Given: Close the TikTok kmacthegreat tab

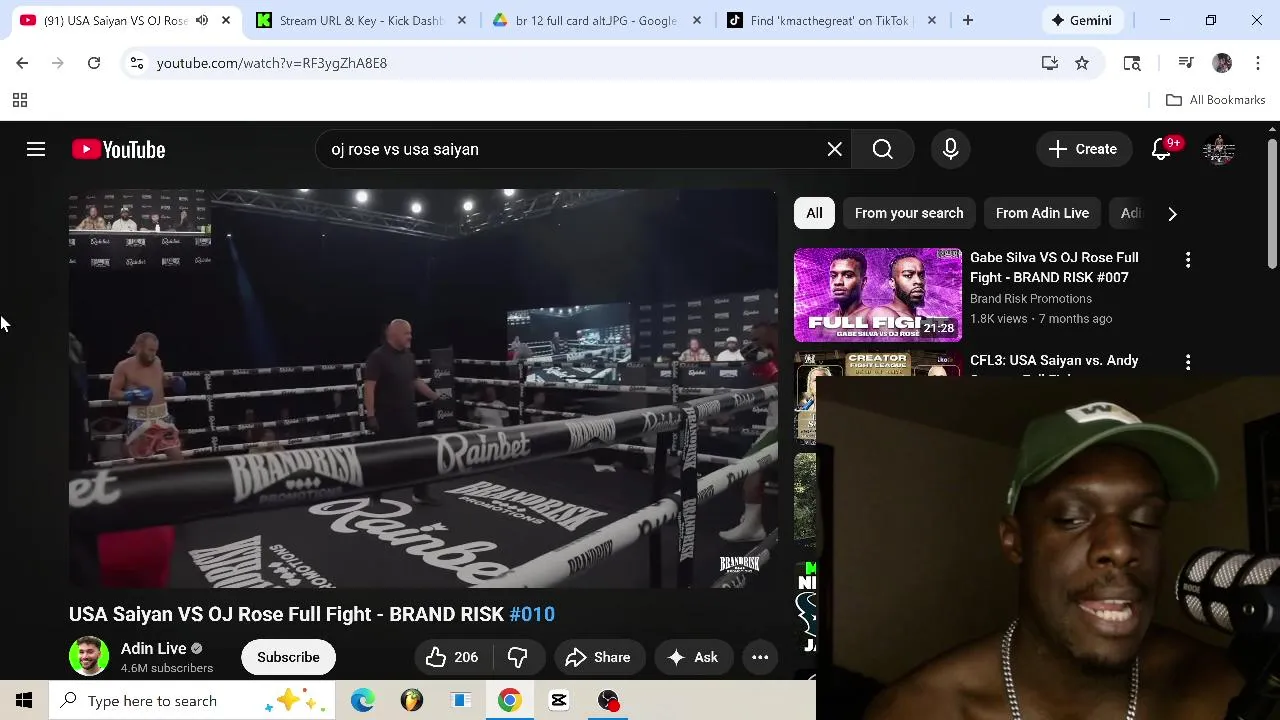Looking at the screenshot, I should click(x=932, y=20).
